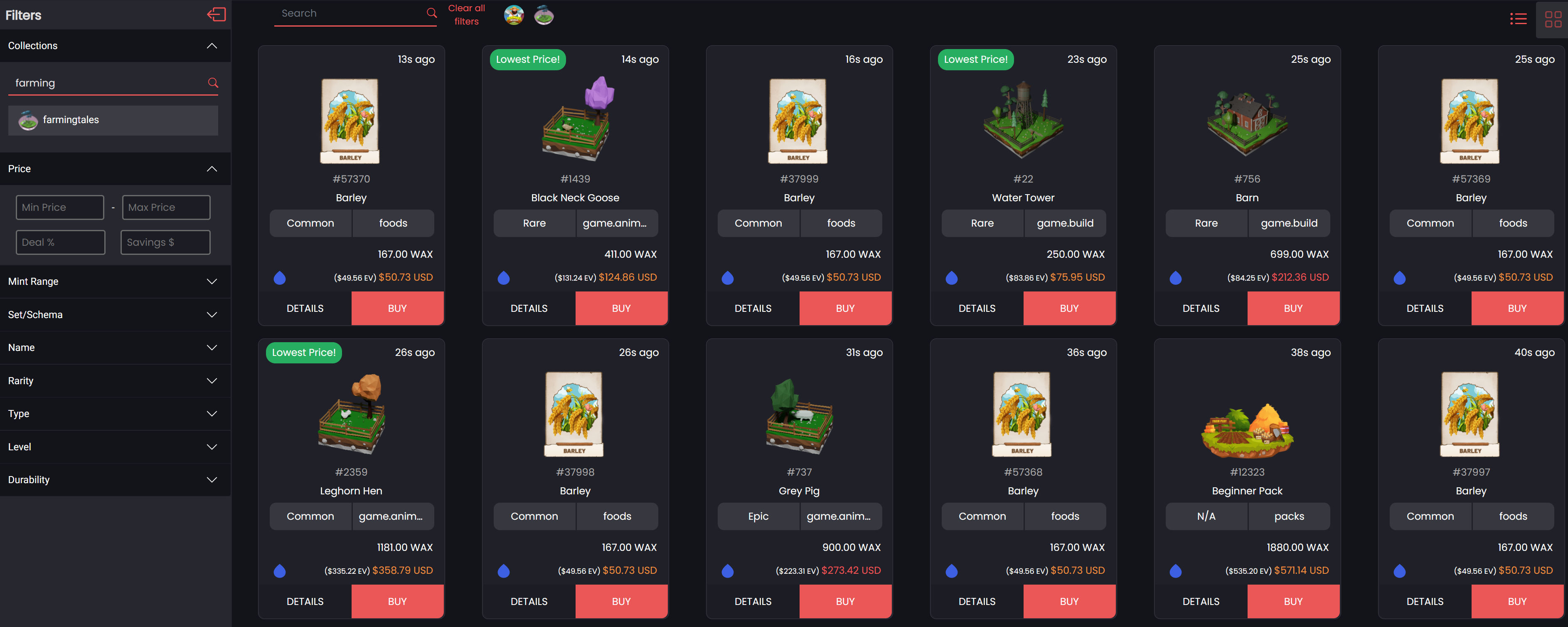The image size is (1568, 627).
Task: Click blue drop icon on Water Tower card
Action: coord(951,278)
